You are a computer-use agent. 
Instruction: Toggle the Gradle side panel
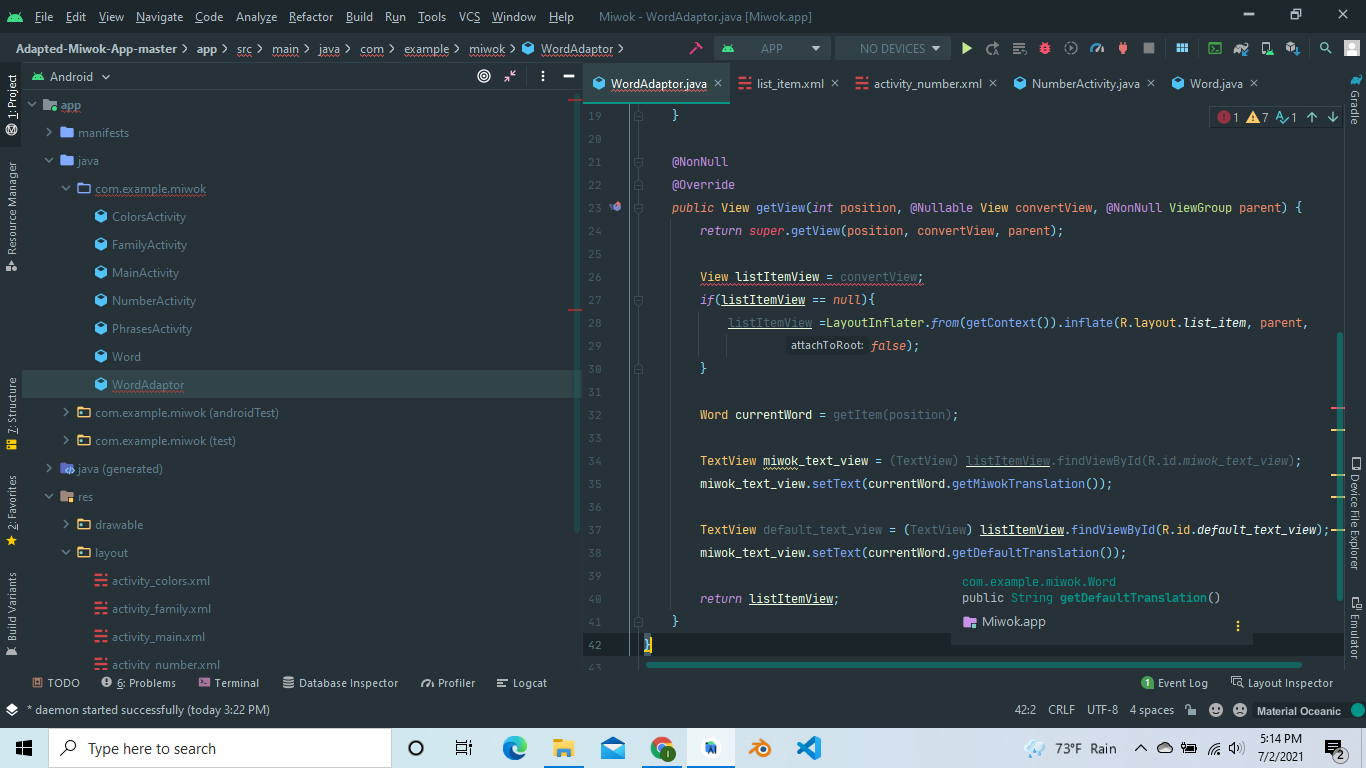pyautogui.click(x=1355, y=100)
